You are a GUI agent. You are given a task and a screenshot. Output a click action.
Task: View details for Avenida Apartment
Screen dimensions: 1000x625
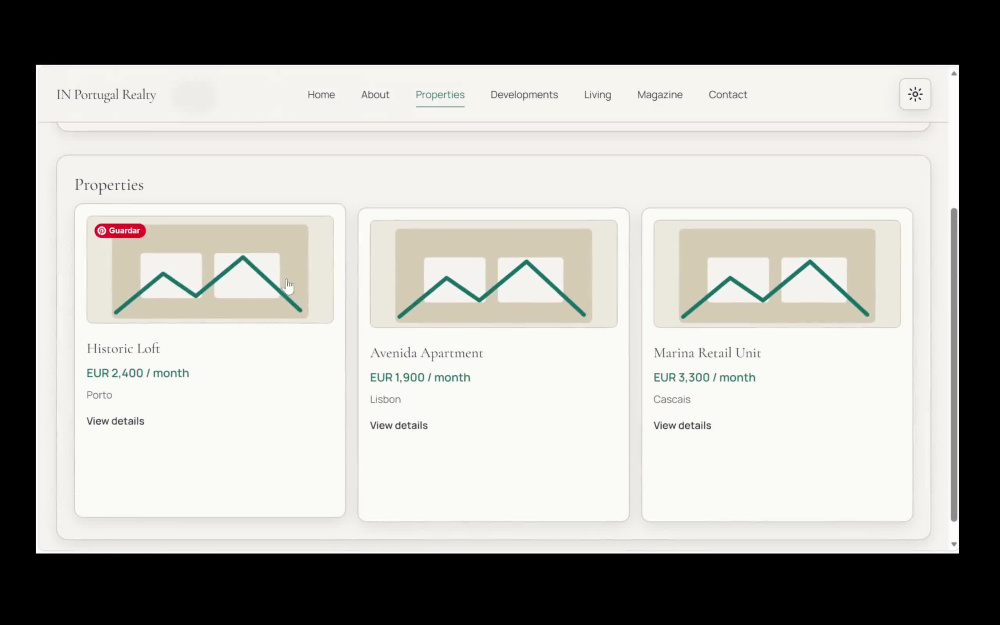(399, 425)
